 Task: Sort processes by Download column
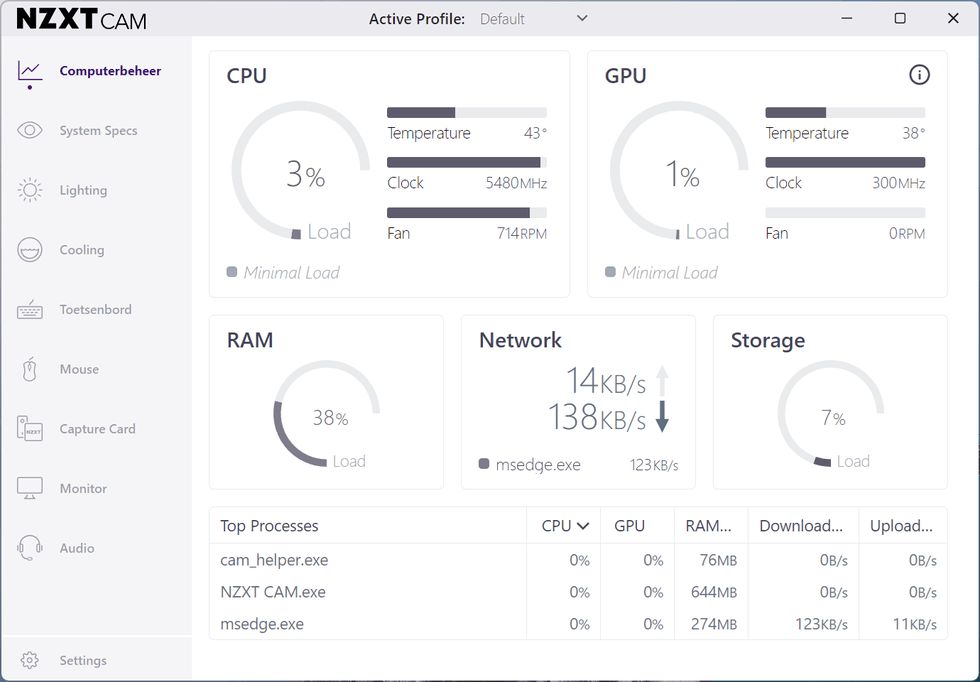(801, 526)
